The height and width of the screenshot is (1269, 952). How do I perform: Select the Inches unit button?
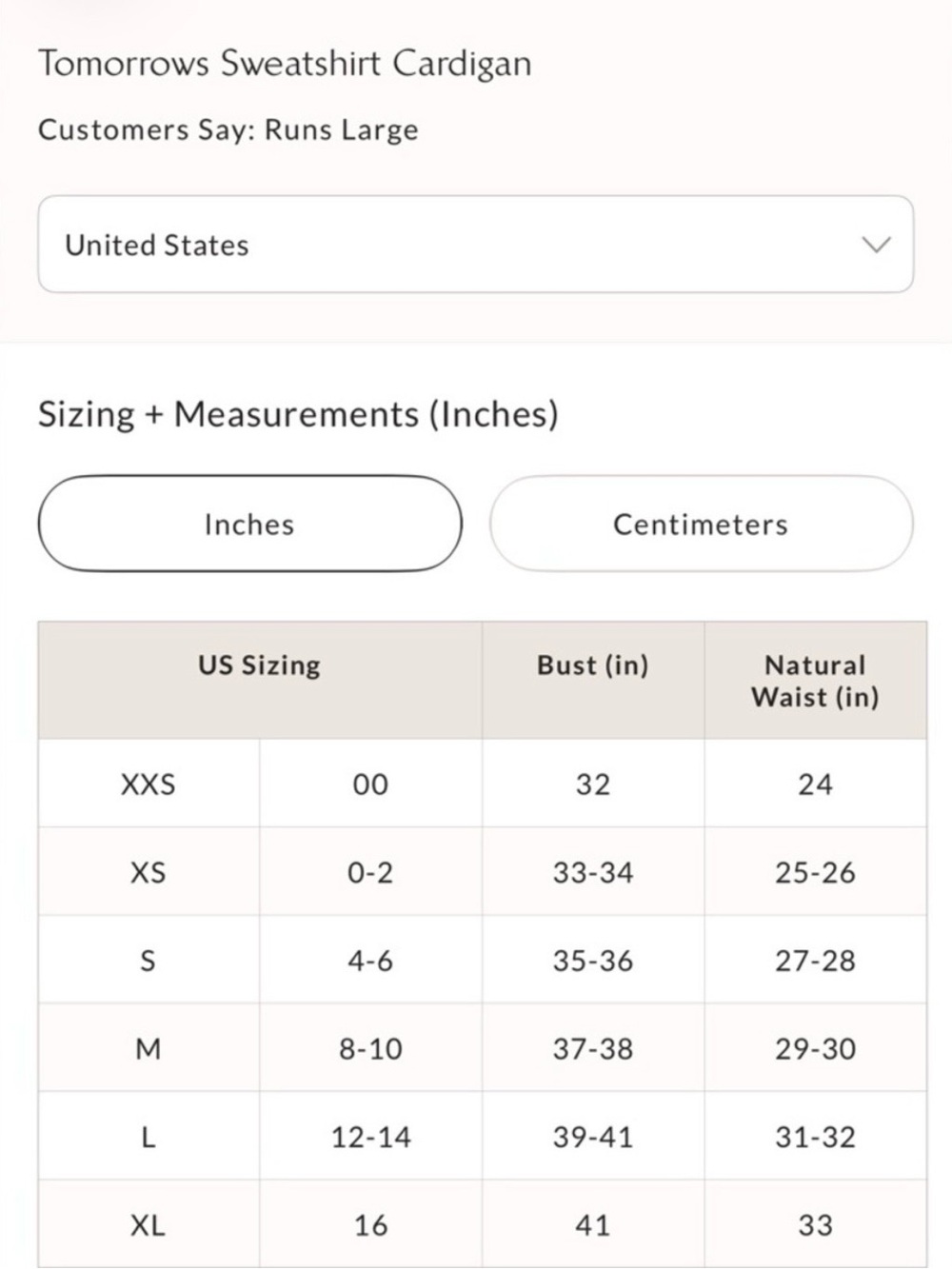(x=249, y=525)
